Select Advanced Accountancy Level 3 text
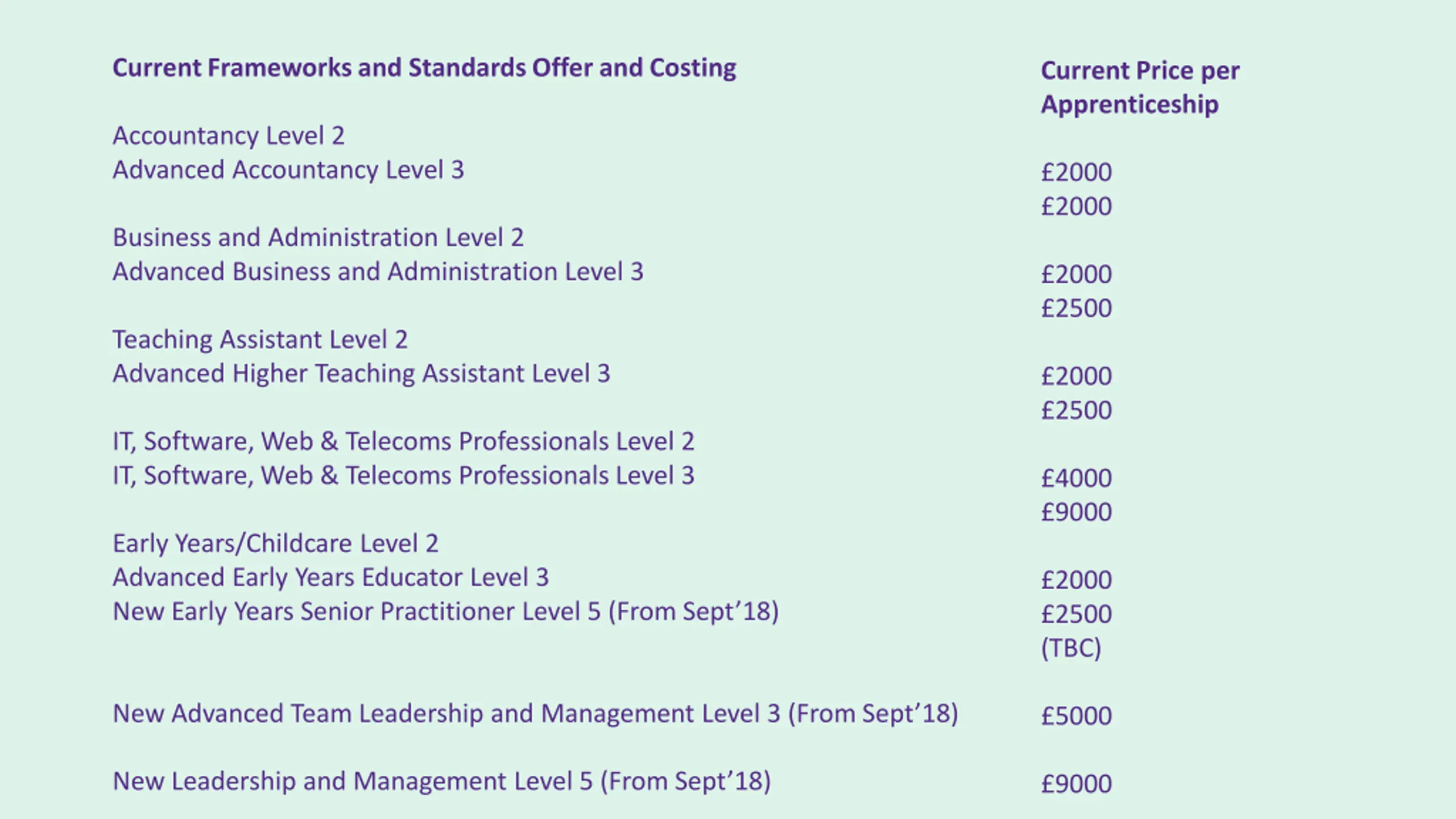1456x819 pixels. 288,170
